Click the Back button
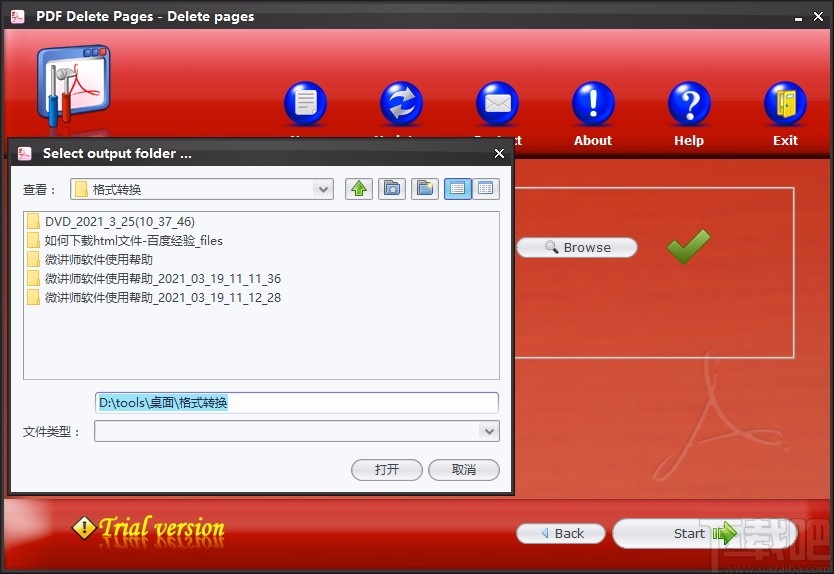The image size is (834, 574). click(x=561, y=533)
